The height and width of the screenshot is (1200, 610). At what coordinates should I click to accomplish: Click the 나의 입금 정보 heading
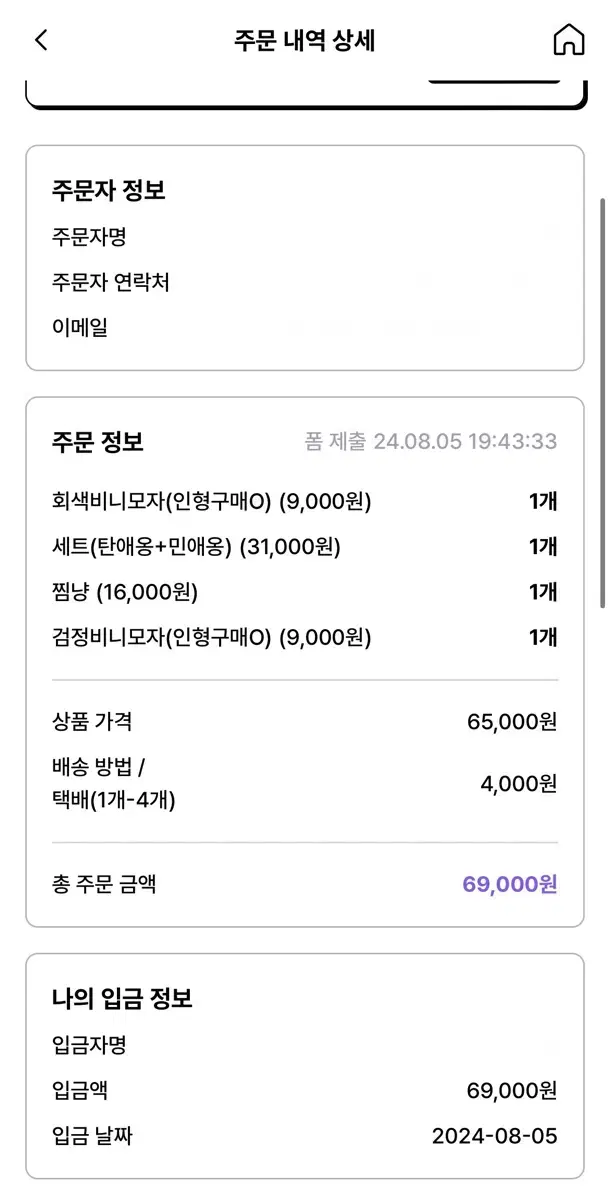122,998
